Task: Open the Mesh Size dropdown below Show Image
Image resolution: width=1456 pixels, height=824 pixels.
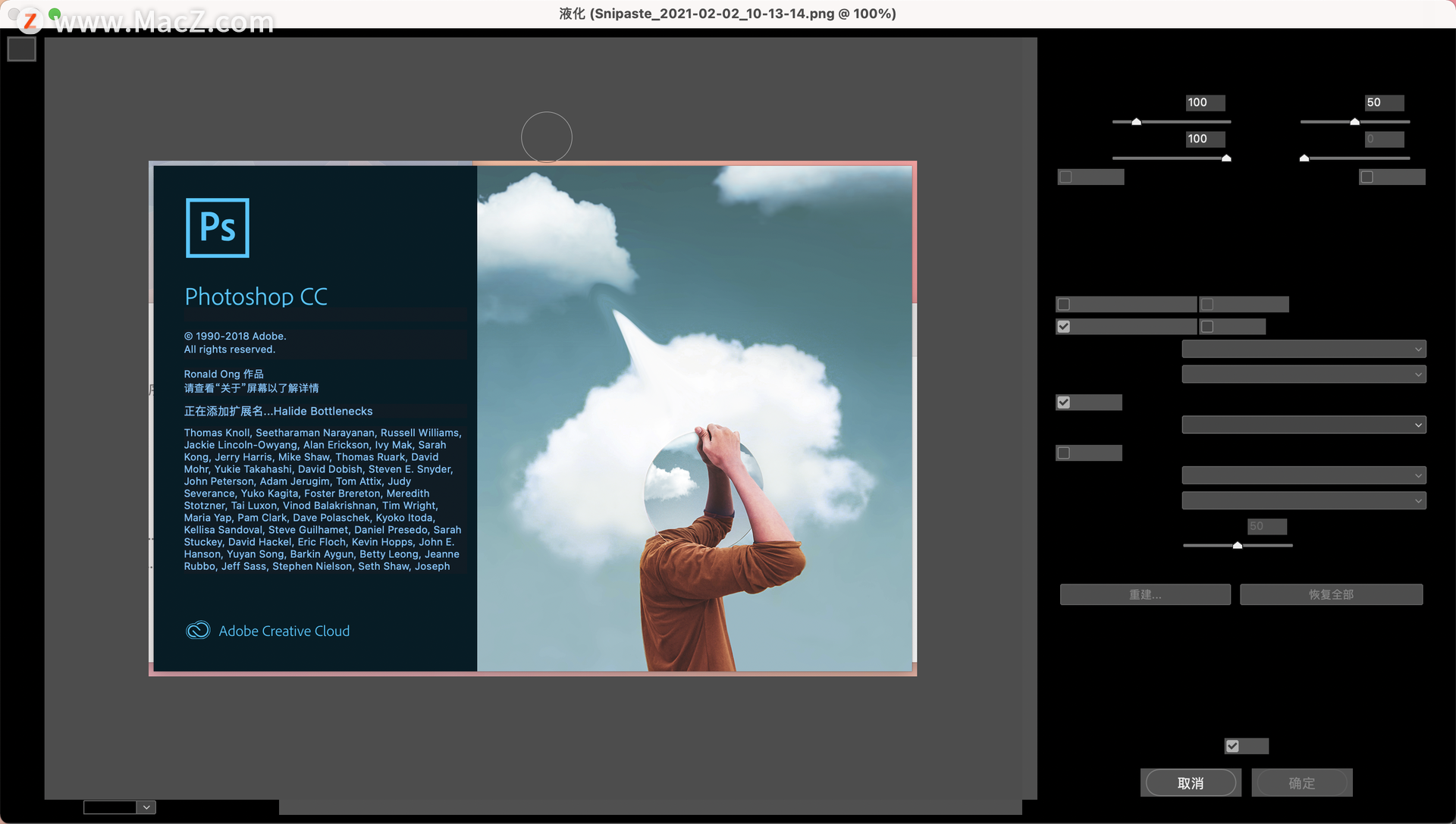Action: 1304,349
